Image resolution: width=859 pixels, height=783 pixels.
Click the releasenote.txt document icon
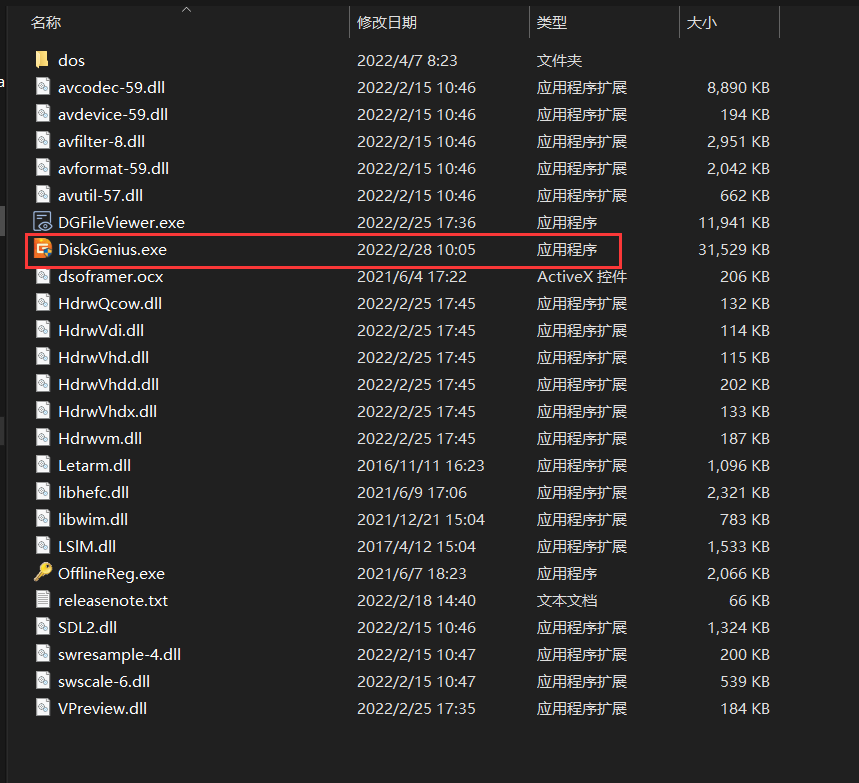click(x=43, y=599)
